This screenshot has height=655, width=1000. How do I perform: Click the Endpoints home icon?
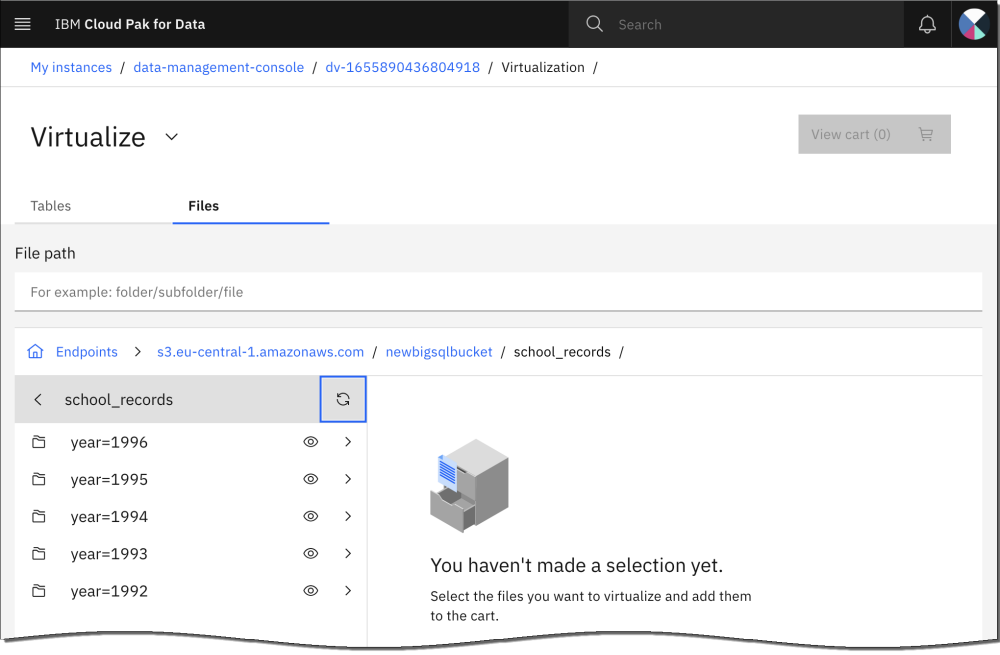coord(35,351)
